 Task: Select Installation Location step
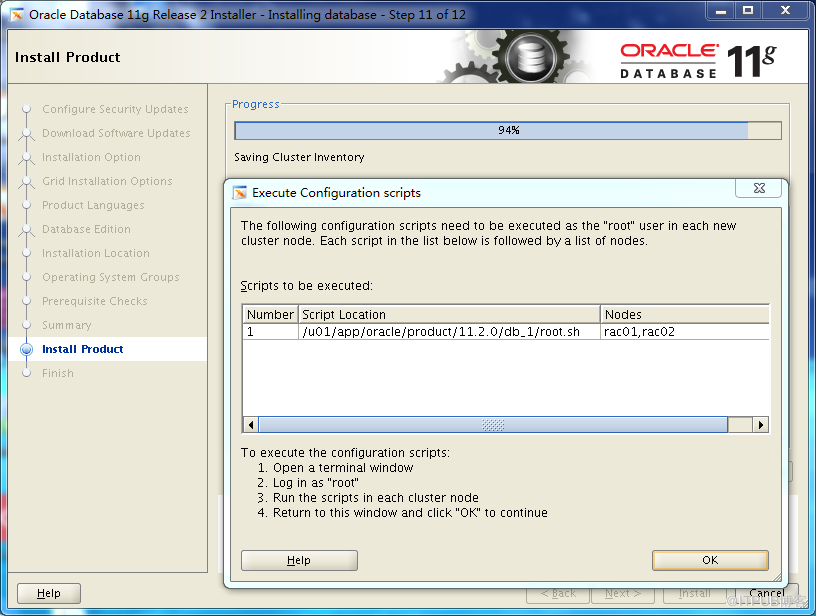(x=96, y=253)
